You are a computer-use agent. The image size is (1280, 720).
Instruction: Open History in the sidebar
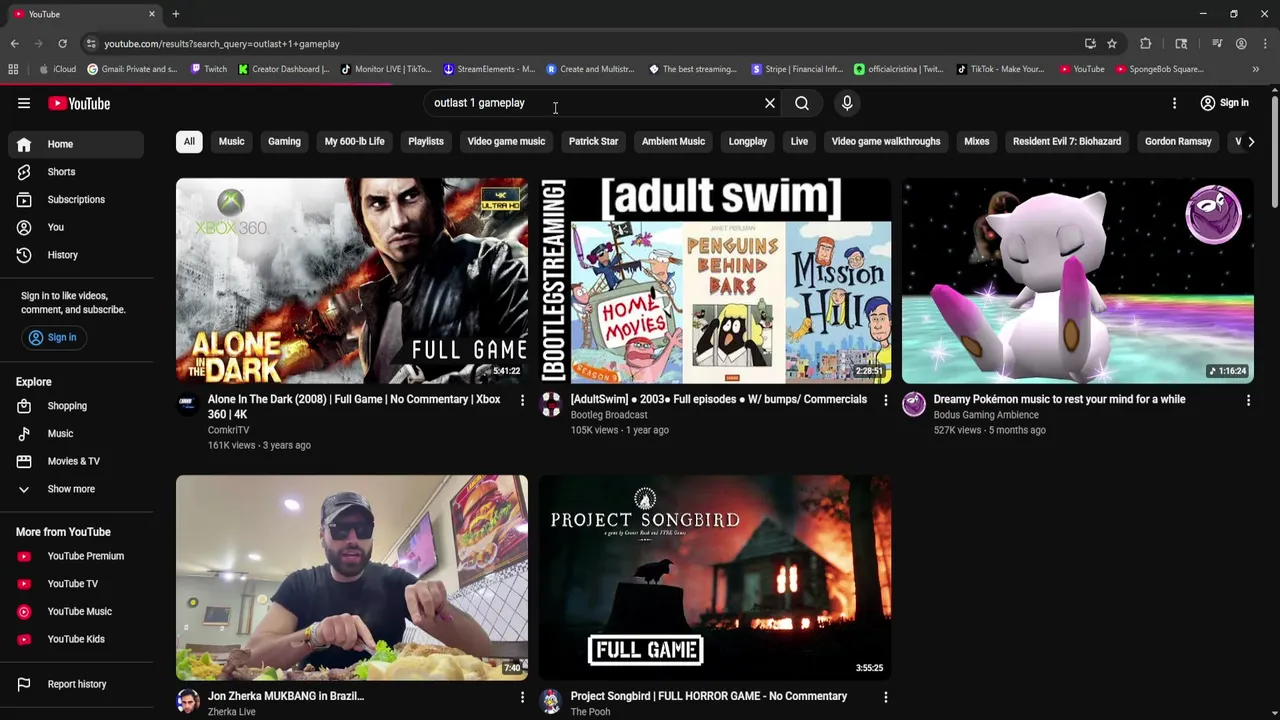[76, 255]
